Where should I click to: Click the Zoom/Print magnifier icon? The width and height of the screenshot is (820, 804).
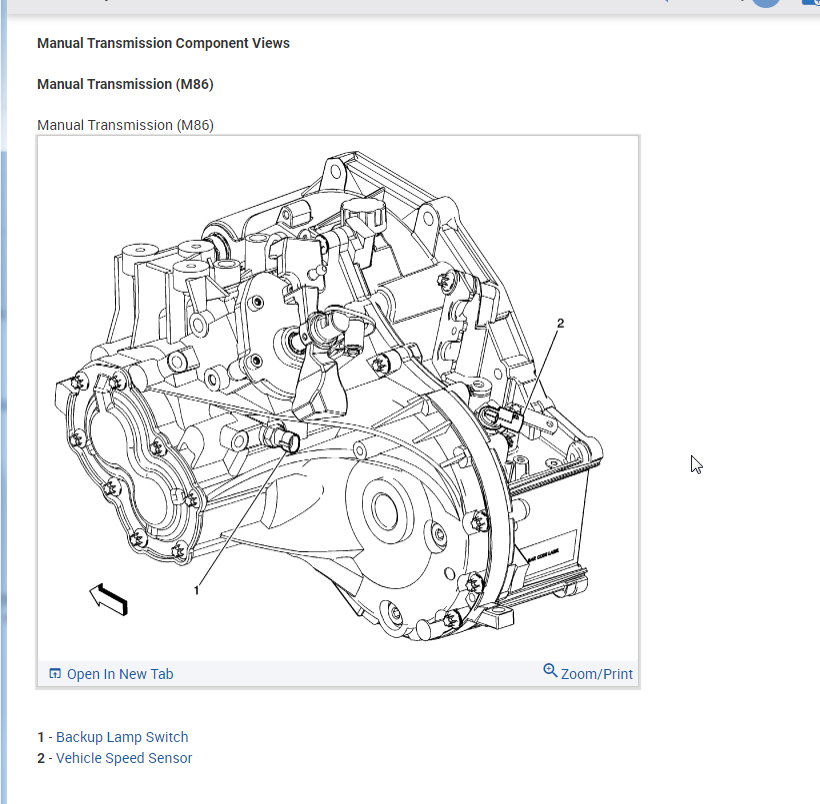pos(550,670)
